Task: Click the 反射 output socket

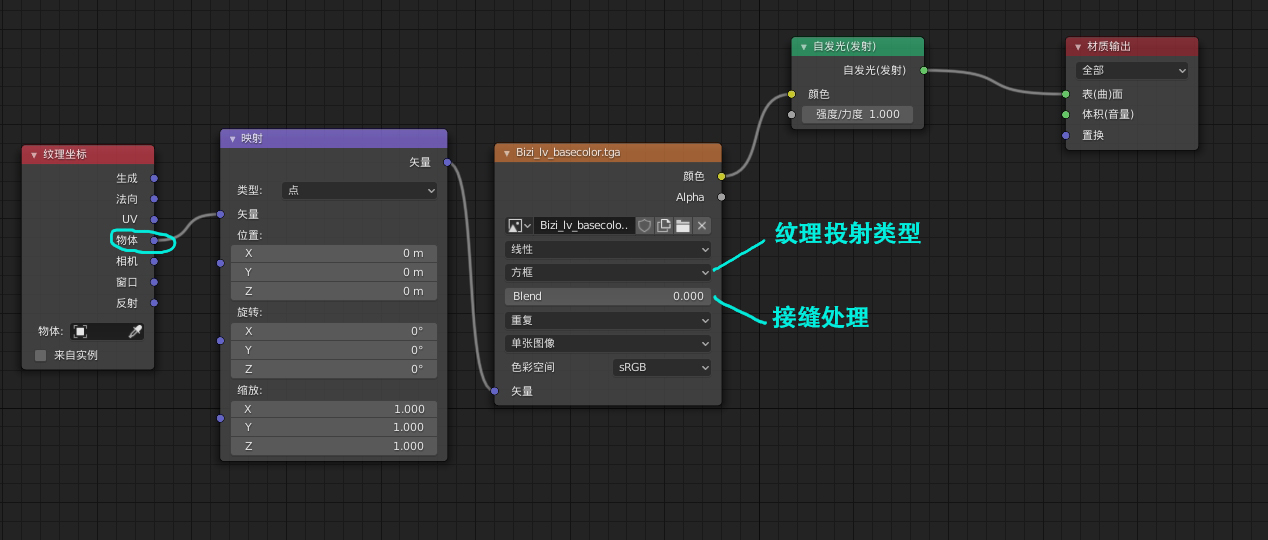Action: pos(154,303)
